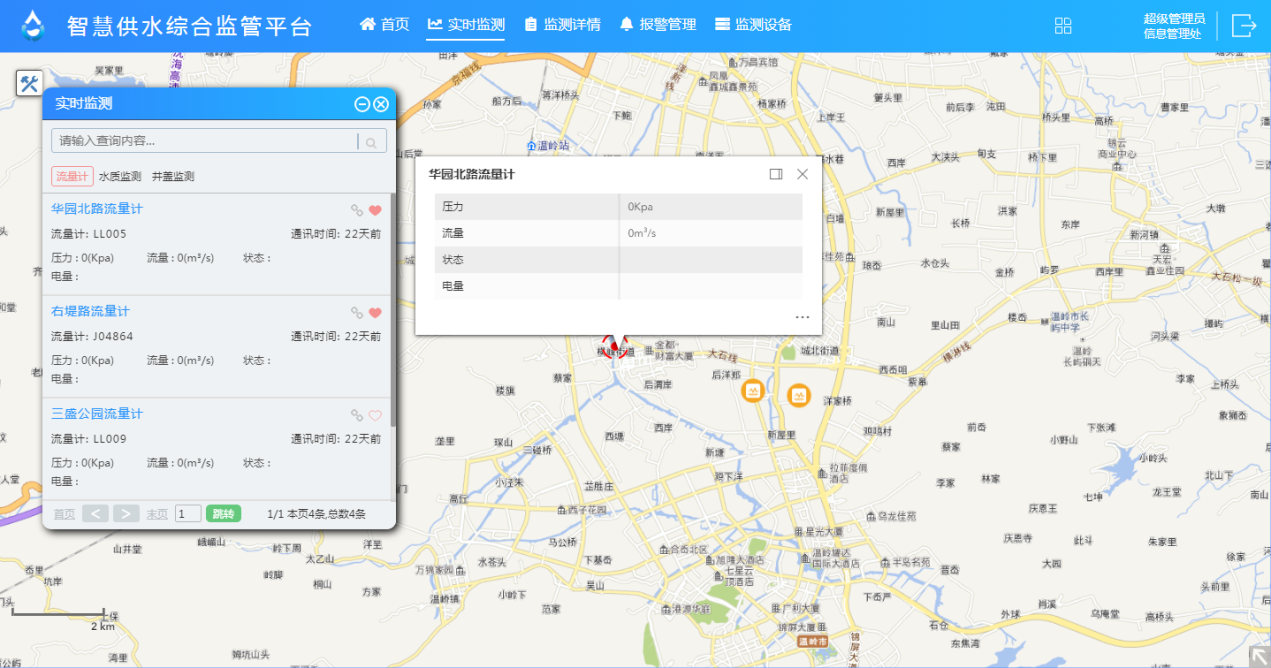Image resolution: width=1271 pixels, height=668 pixels.
Task: Open the 三盛公园流量计 list entry
Action: tap(97, 414)
